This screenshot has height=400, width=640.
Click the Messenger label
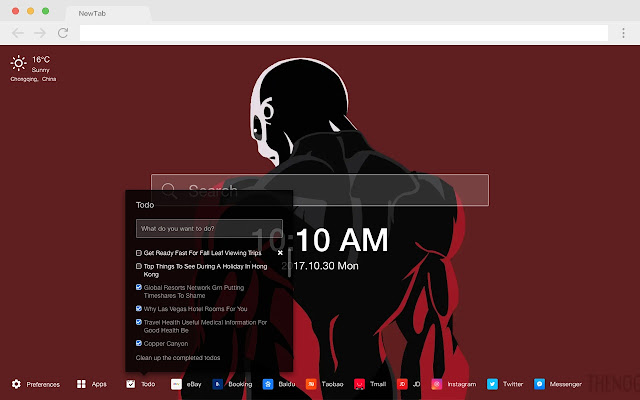coord(566,384)
